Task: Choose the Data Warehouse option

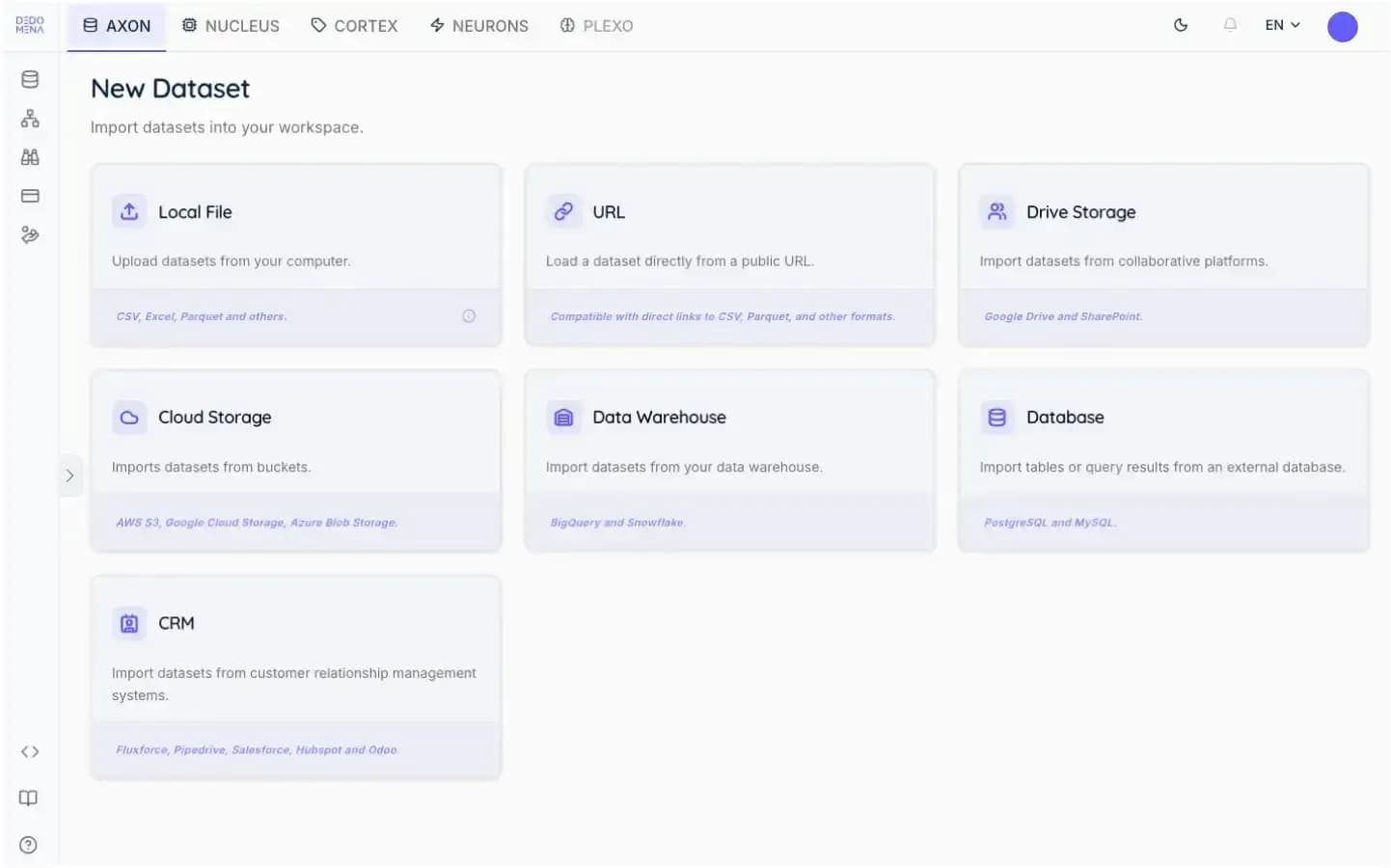Action: click(659, 418)
